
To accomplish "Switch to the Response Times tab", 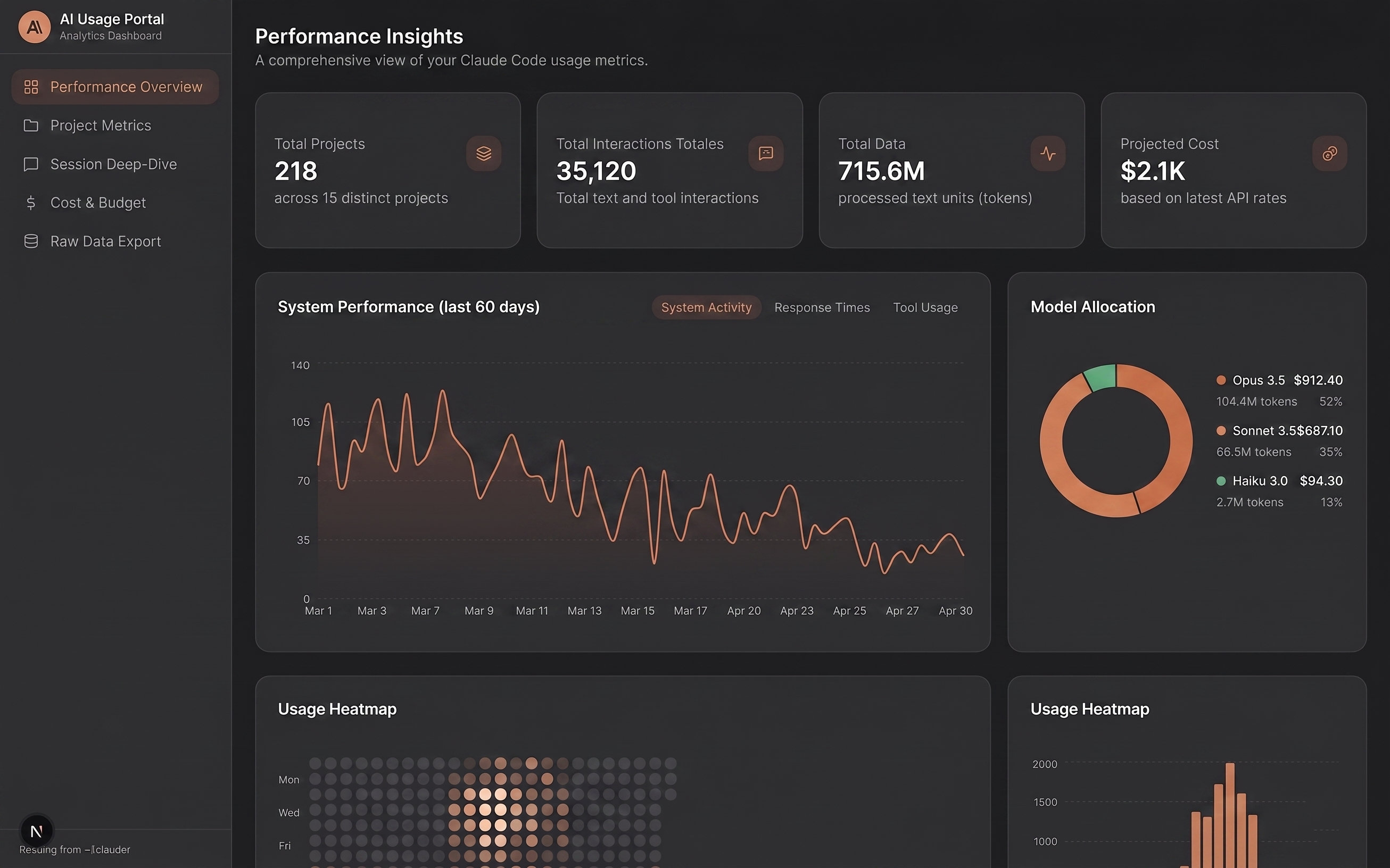I will [822, 307].
